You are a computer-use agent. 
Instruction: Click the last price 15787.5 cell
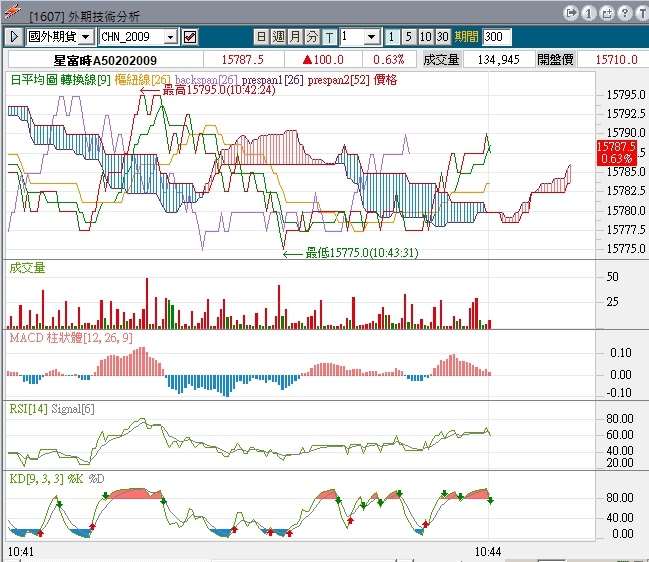(x=243, y=60)
